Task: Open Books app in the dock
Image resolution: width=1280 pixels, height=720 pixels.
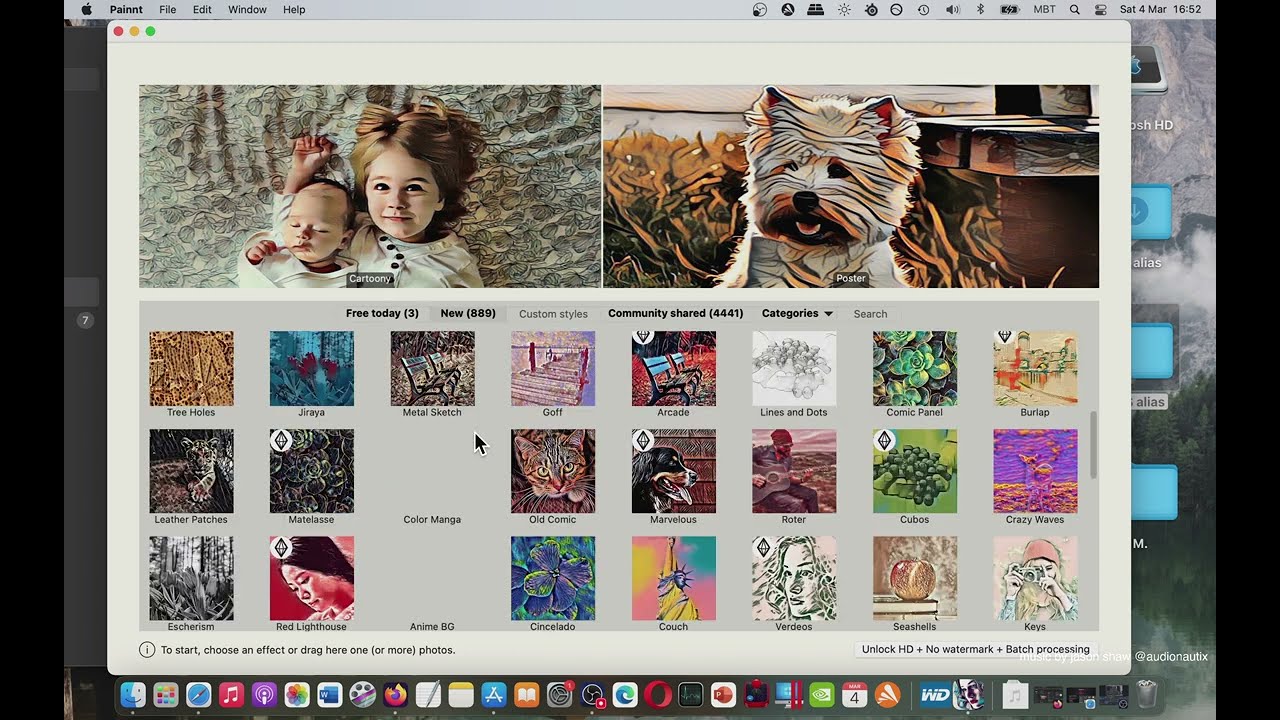Action: tap(527, 694)
